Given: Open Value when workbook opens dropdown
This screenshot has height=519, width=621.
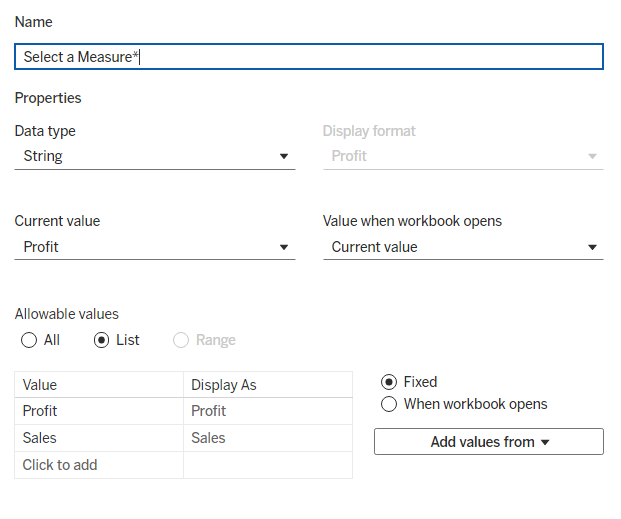Looking at the screenshot, I should click(462, 247).
